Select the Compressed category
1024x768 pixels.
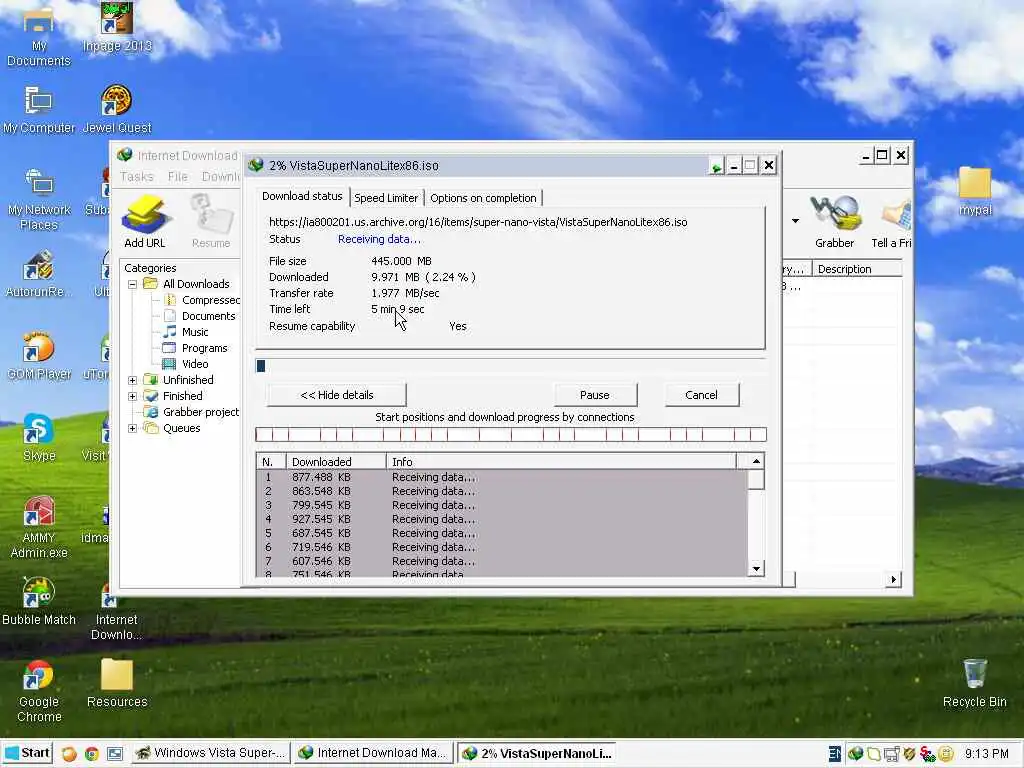click(x=210, y=300)
